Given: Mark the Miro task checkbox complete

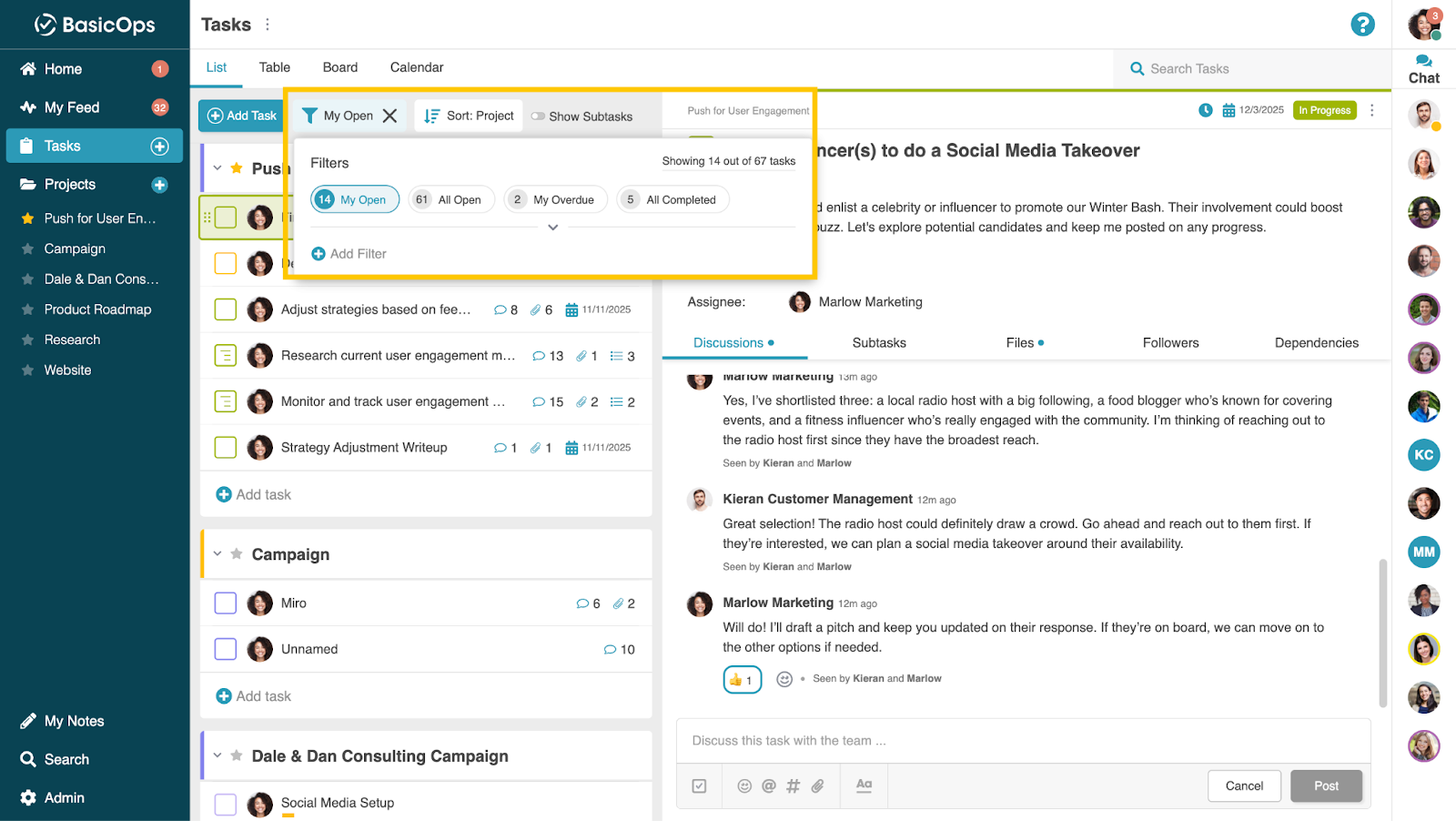Looking at the screenshot, I should (x=226, y=603).
